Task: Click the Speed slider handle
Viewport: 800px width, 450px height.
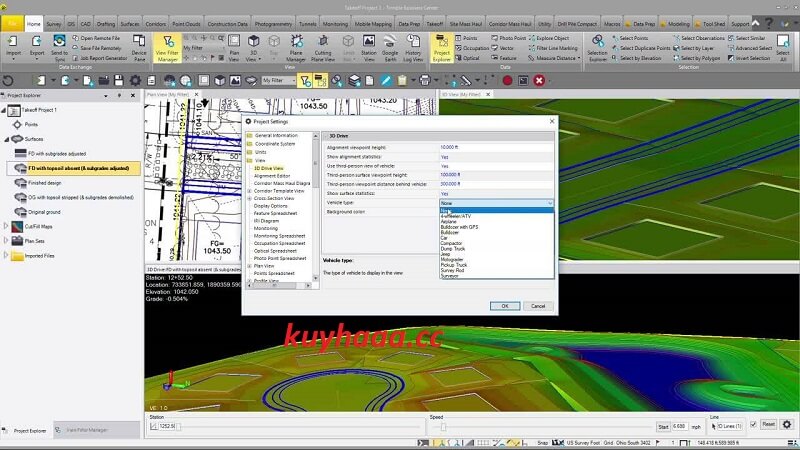Action: (443, 427)
